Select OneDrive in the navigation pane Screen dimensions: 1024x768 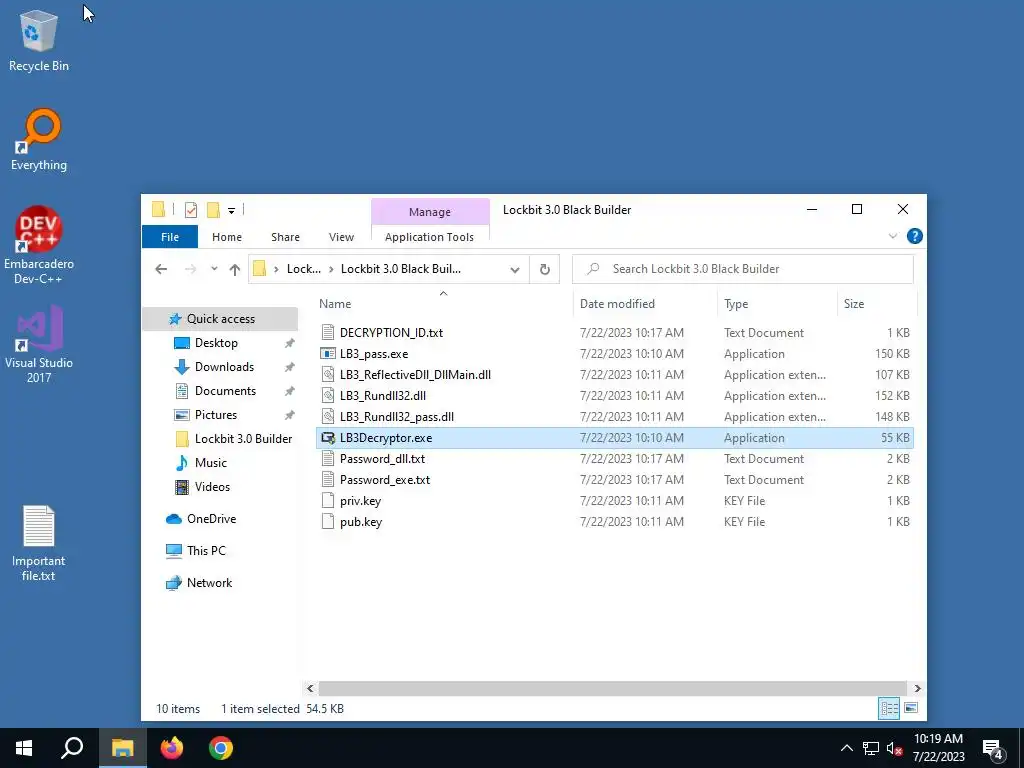pyautogui.click(x=211, y=519)
